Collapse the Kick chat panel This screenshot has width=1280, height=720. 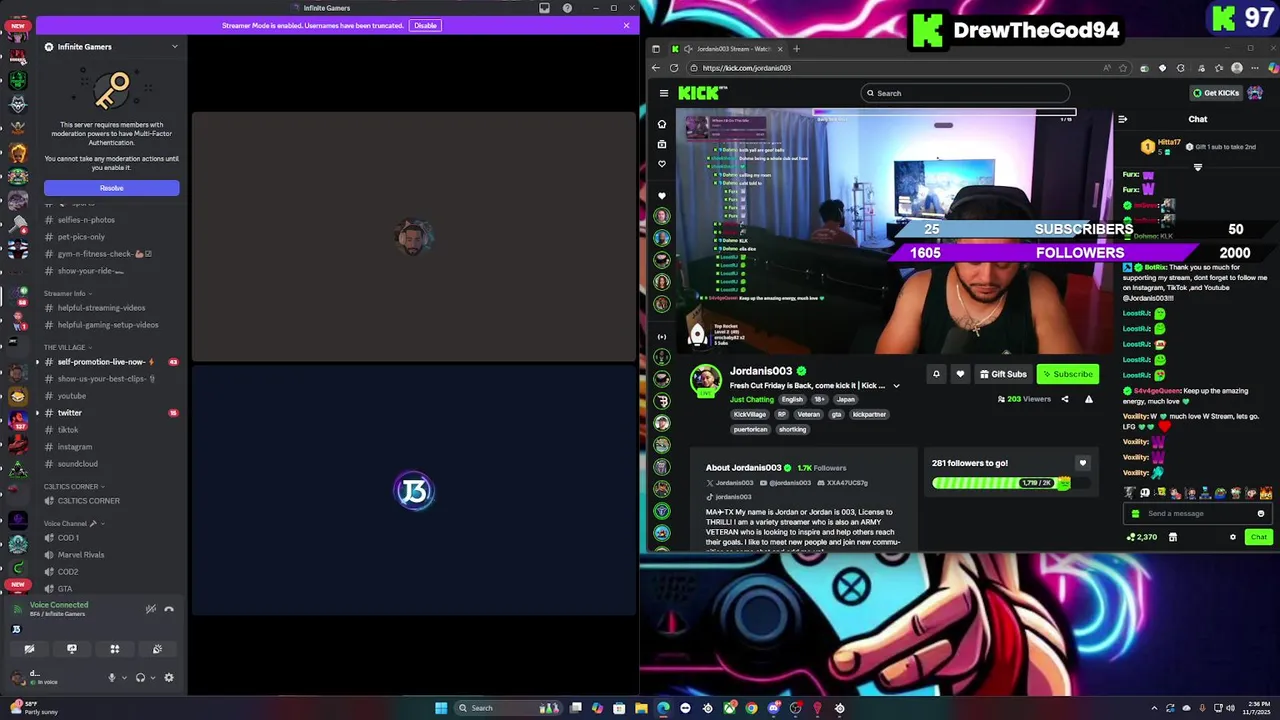[1122, 119]
